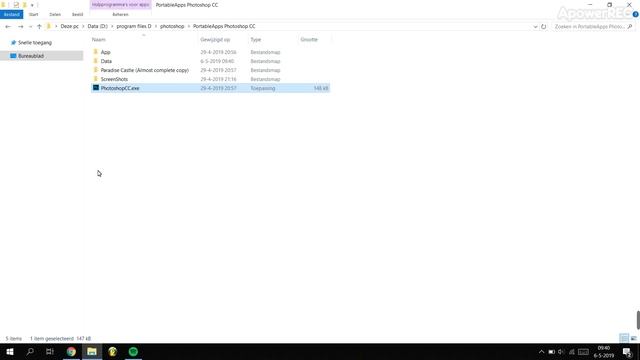This screenshot has width=640, height=360.
Task: Switch to the Start ribbon tab
Action: (x=33, y=14)
